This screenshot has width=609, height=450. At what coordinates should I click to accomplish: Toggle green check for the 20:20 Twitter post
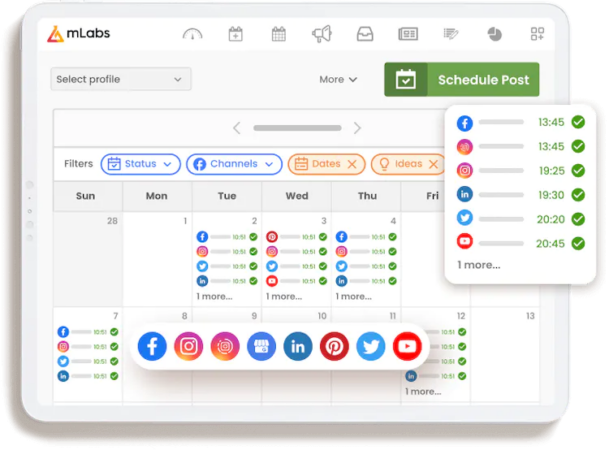tap(578, 218)
